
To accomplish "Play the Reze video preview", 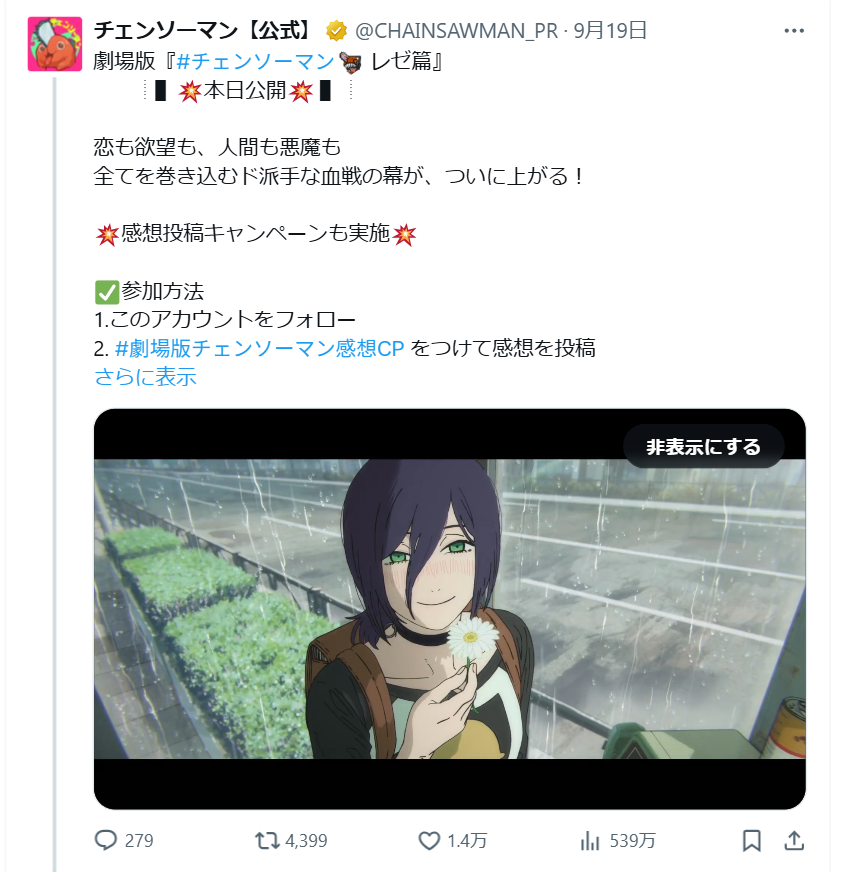I will pyautogui.click(x=449, y=609).
